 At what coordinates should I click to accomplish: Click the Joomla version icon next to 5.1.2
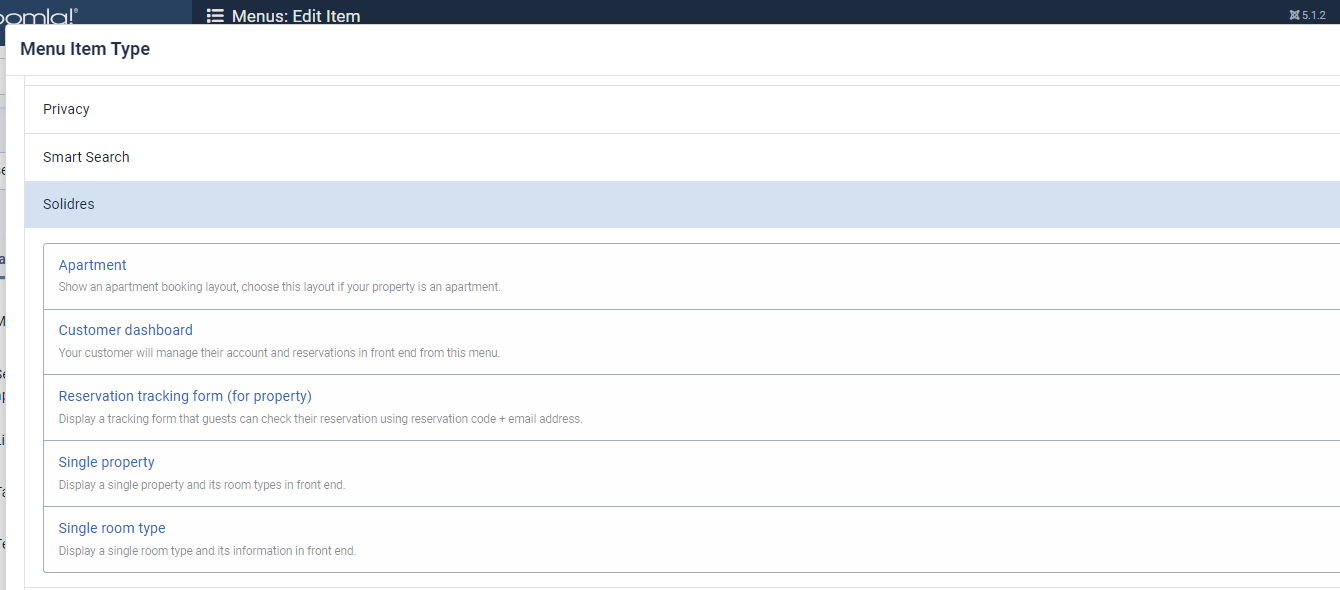point(1294,15)
